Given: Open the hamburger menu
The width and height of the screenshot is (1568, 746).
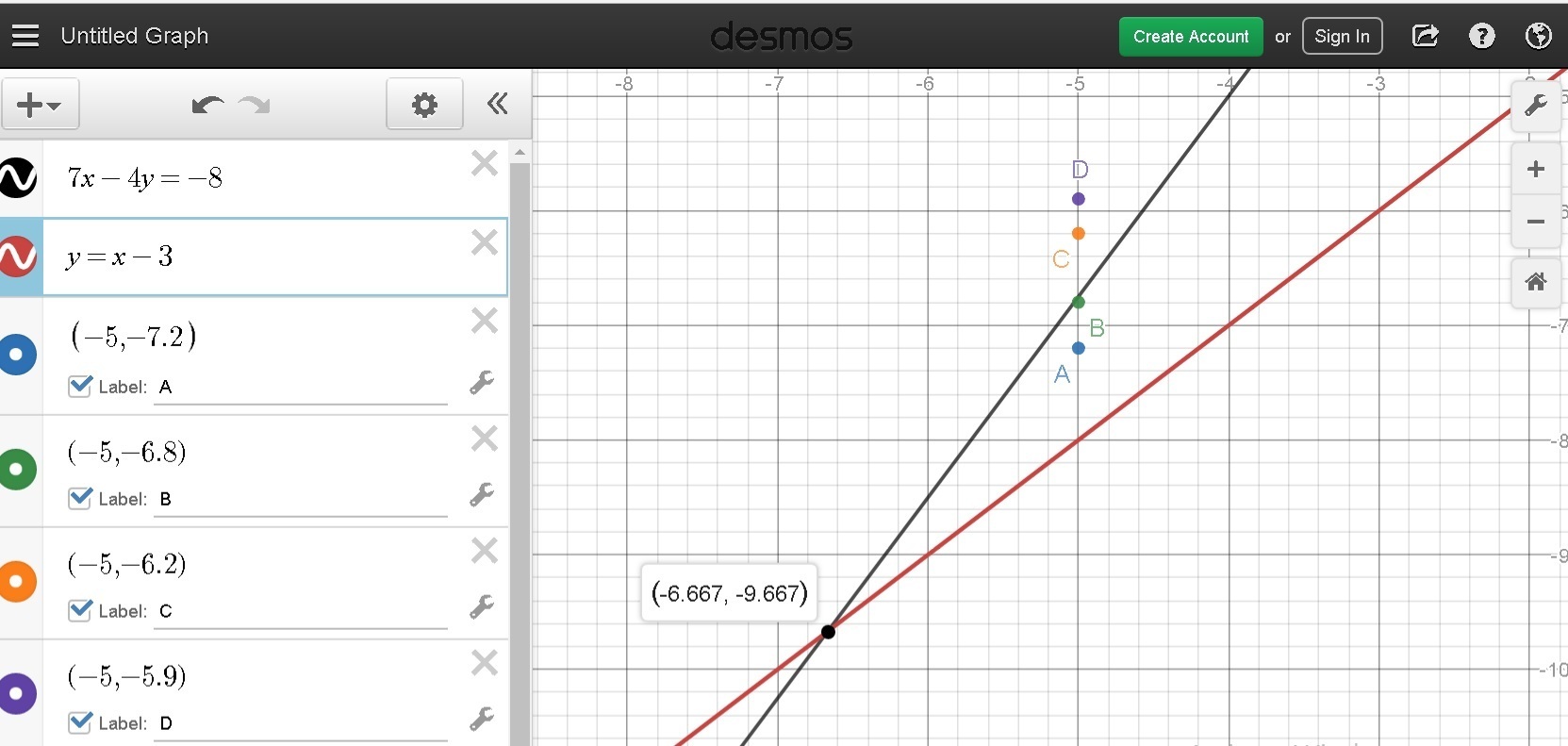Looking at the screenshot, I should pyautogui.click(x=25, y=36).
